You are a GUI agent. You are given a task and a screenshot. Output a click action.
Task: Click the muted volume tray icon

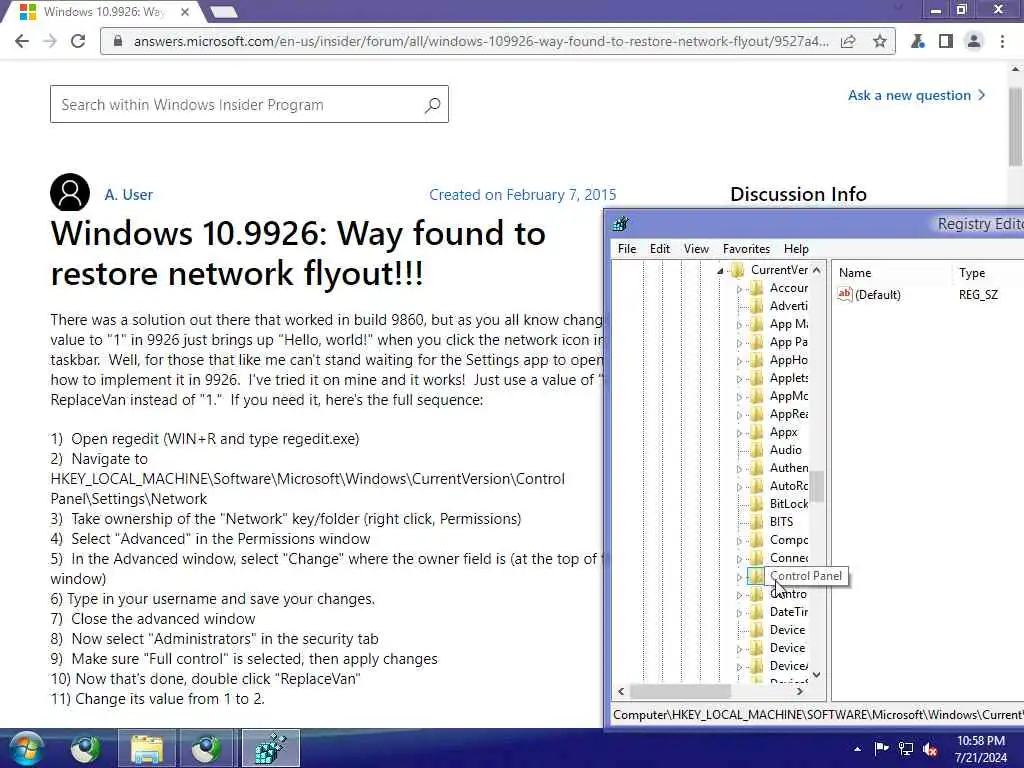click(931, 749)
